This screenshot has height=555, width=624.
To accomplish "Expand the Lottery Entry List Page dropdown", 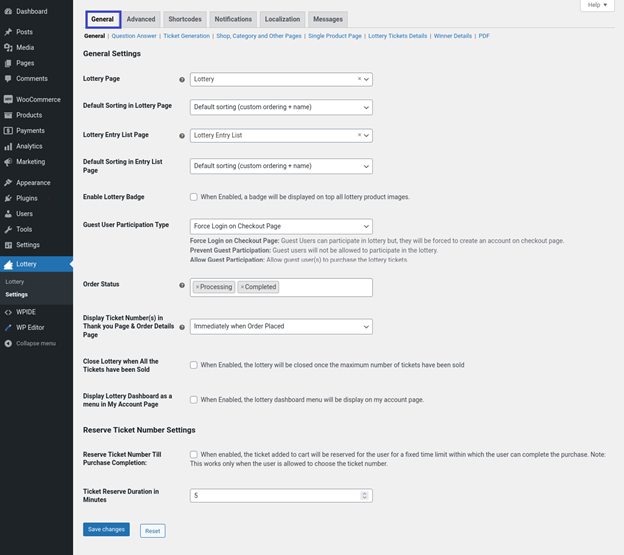I will click(281, 135).
